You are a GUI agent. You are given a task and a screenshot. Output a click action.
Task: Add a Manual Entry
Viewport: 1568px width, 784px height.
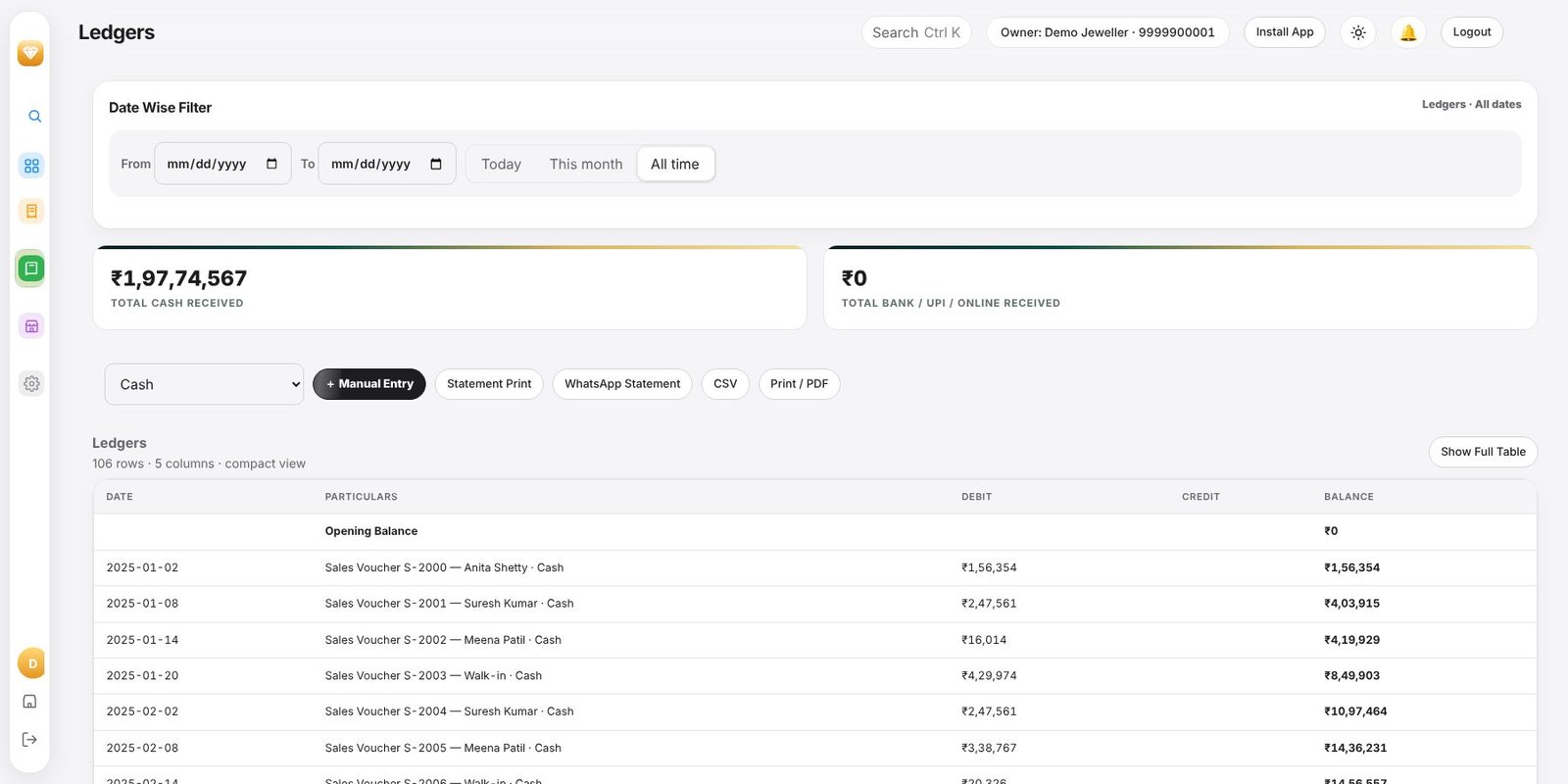tap(369, 384)
